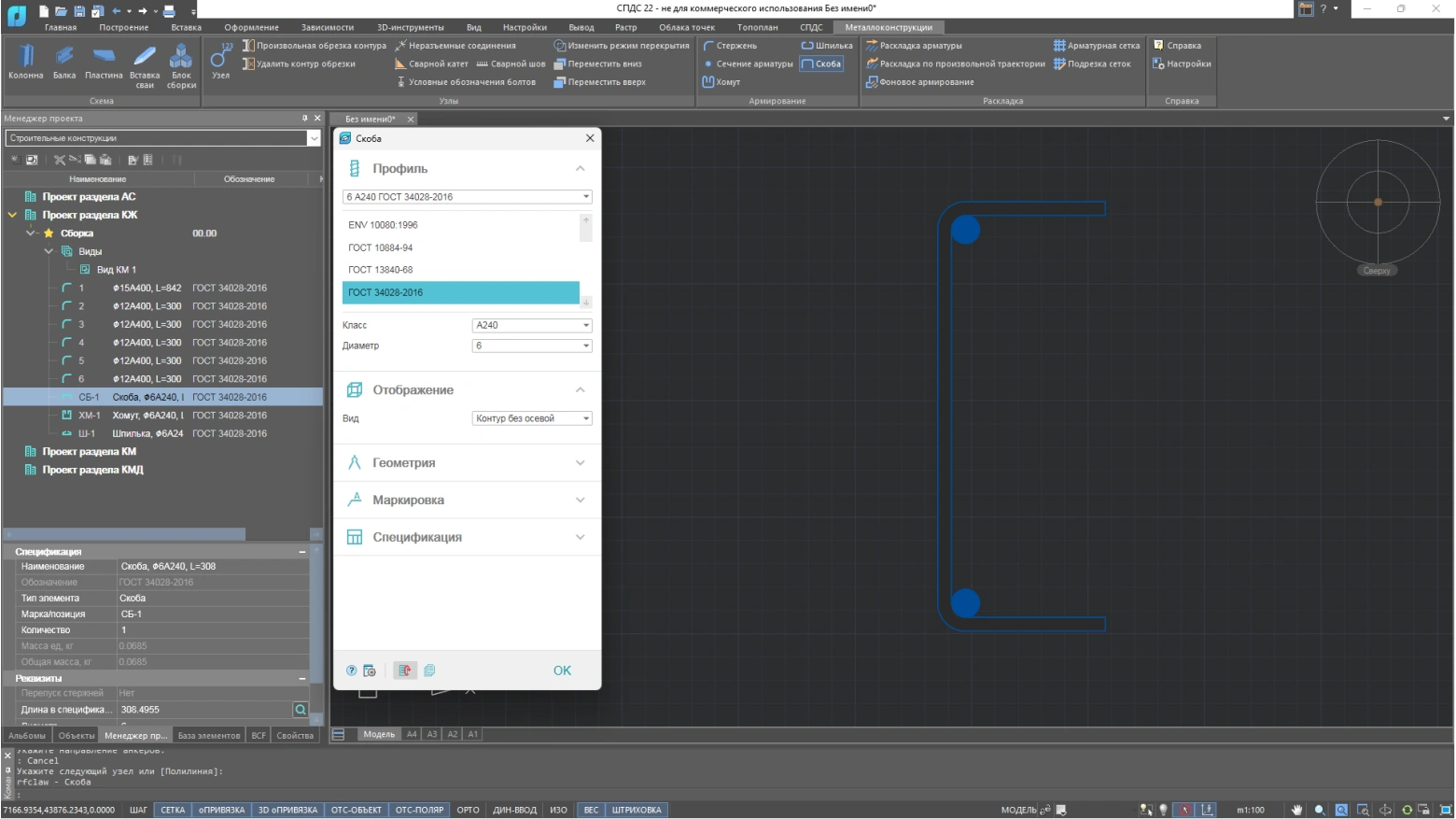Toggle ОРТО mode in status bar

(468, 810)
